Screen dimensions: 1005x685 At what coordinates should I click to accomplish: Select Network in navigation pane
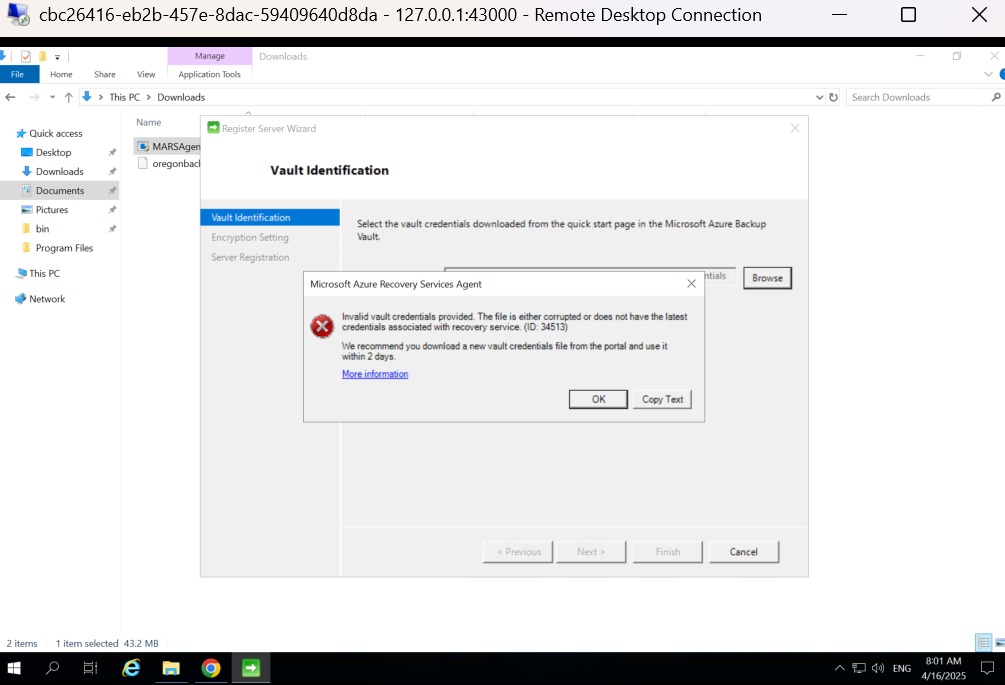tap(47, 299)
